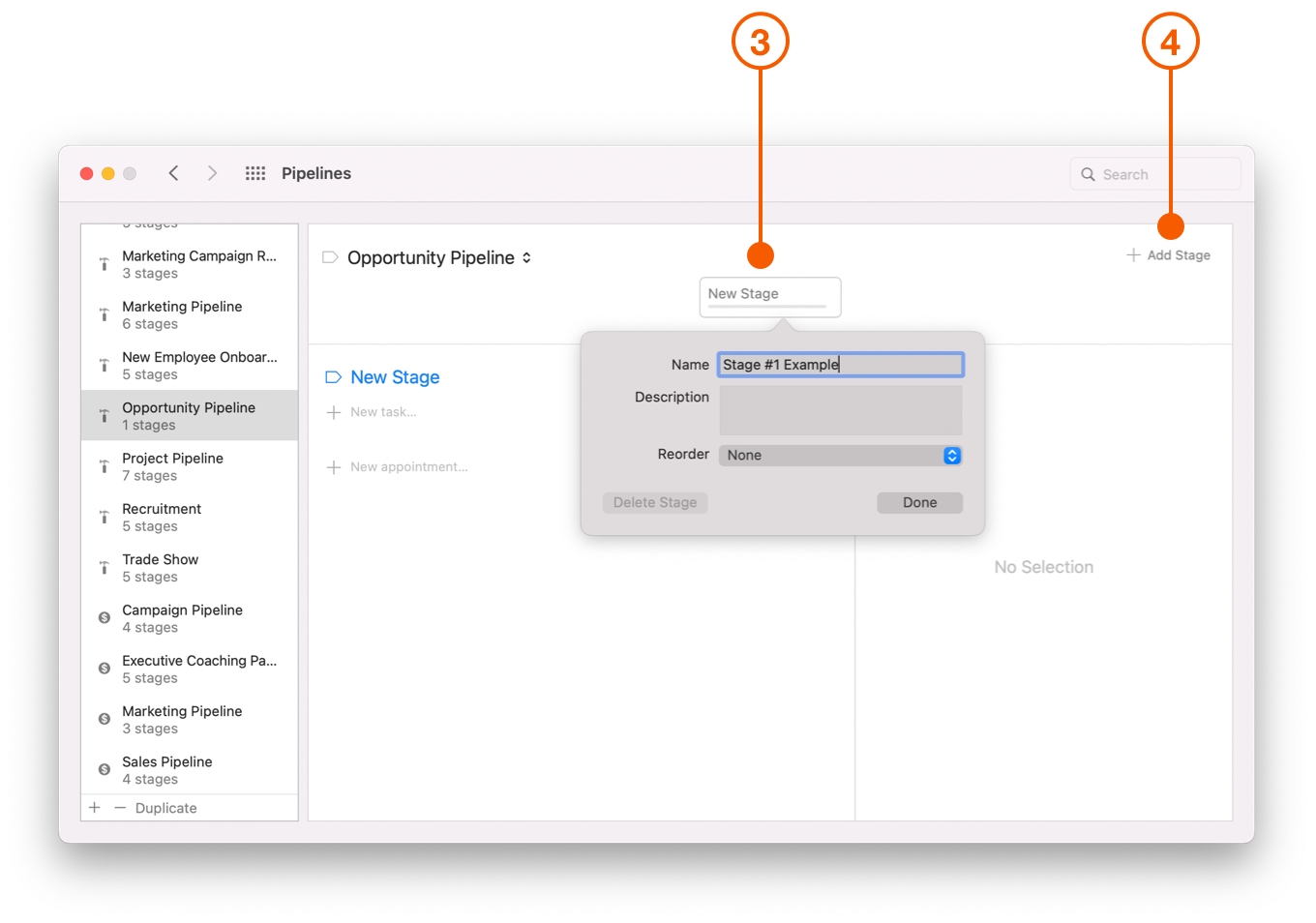Select the Campaign Pipeline in the sidebar
1316x923 pixels.
coord(189,618)
